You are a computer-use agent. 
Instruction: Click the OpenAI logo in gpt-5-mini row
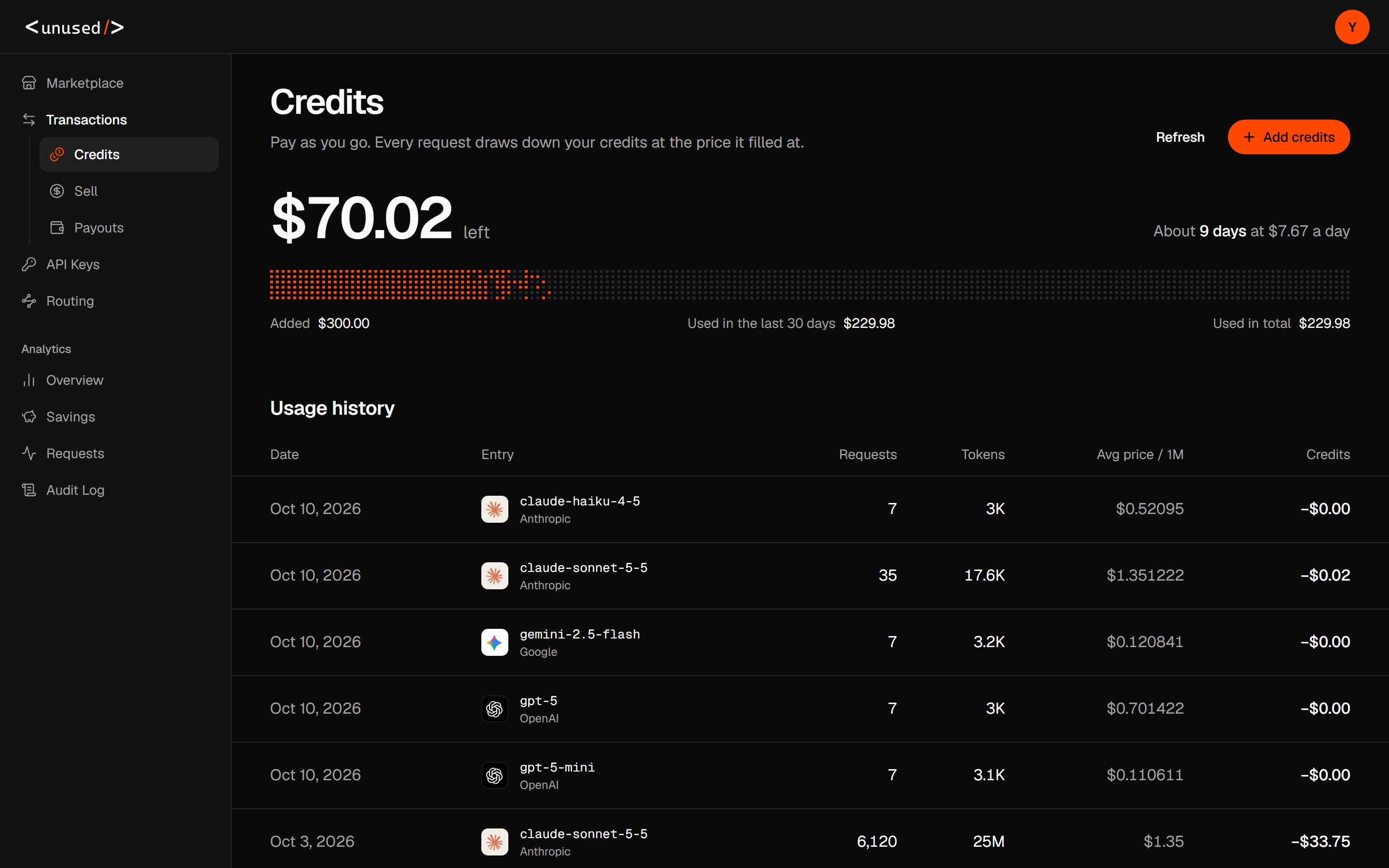tap(494, 775)
